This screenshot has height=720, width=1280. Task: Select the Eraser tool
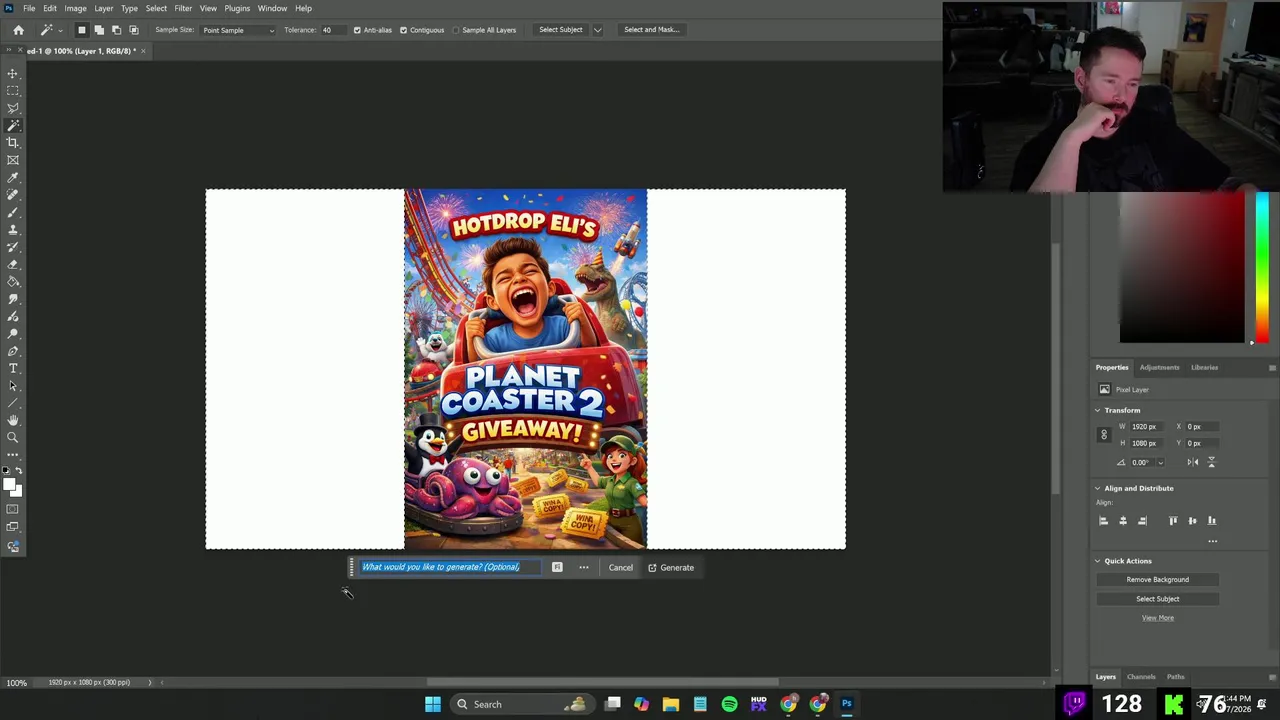13,264
